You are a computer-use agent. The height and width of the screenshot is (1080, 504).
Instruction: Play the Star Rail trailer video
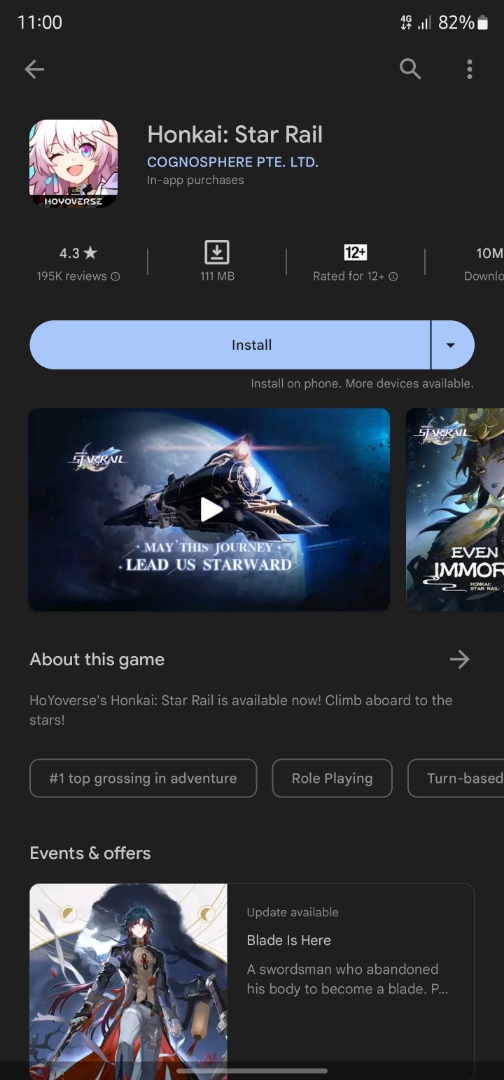(209, 509)
